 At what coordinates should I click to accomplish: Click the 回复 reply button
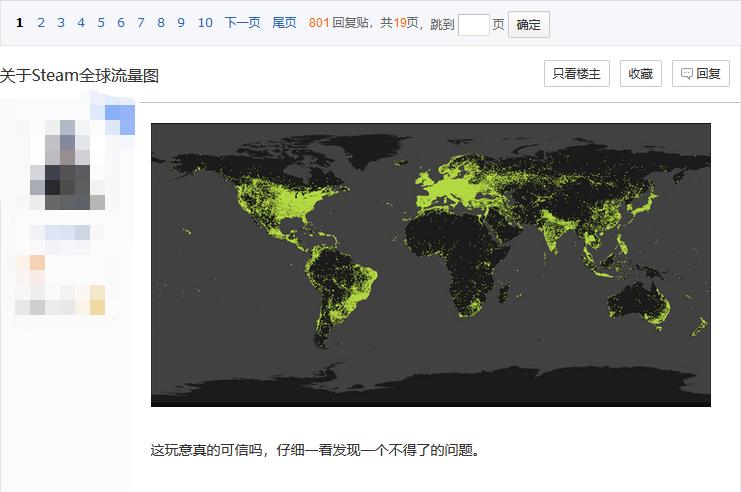[701, 74]
